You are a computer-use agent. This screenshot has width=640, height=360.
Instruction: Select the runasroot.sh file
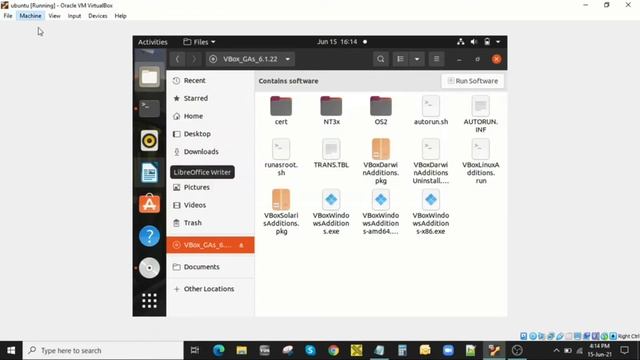tap(281, 157)
